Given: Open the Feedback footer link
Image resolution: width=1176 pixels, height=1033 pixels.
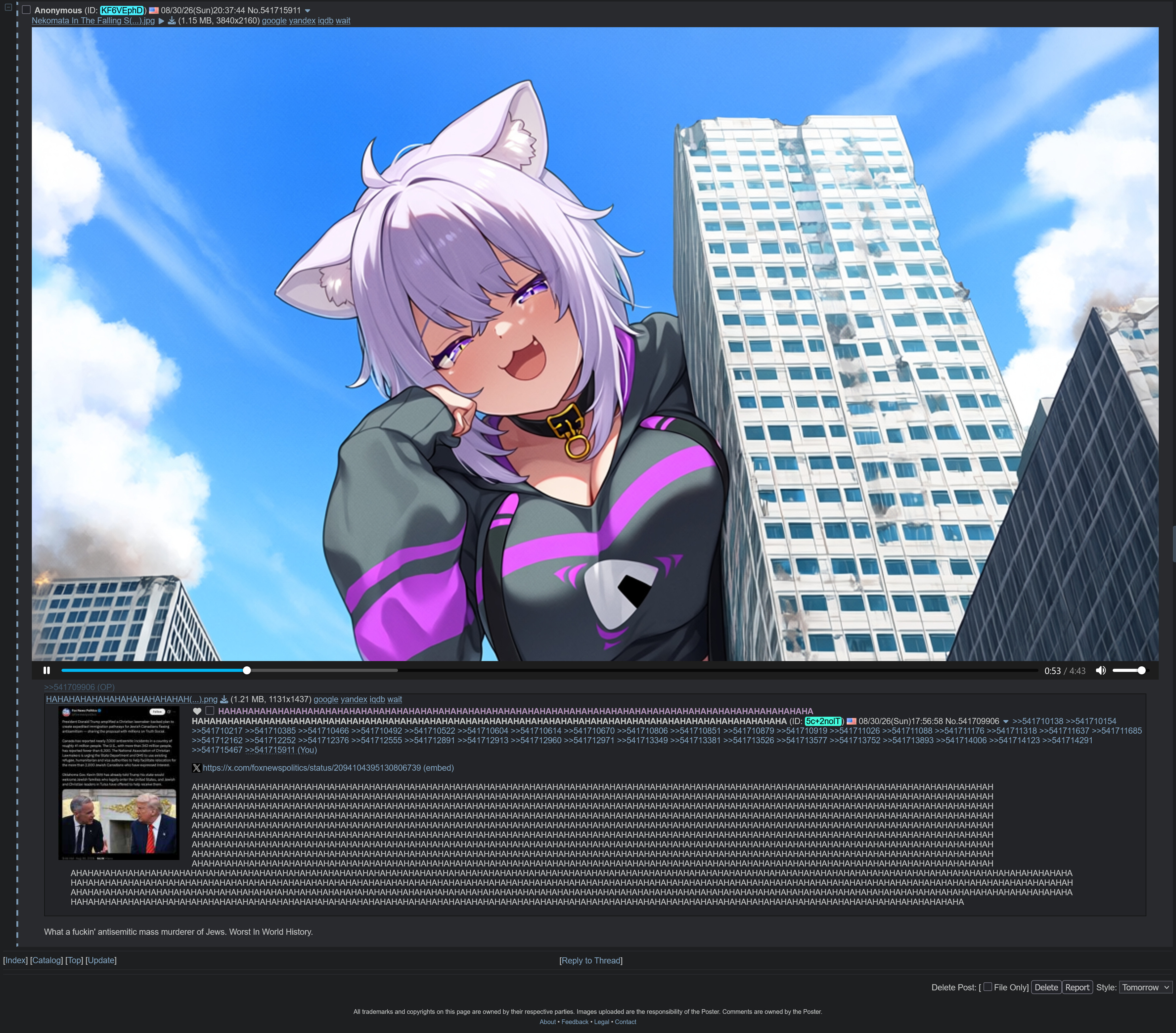Looking at the screenshot, I should coord(575,1022).
